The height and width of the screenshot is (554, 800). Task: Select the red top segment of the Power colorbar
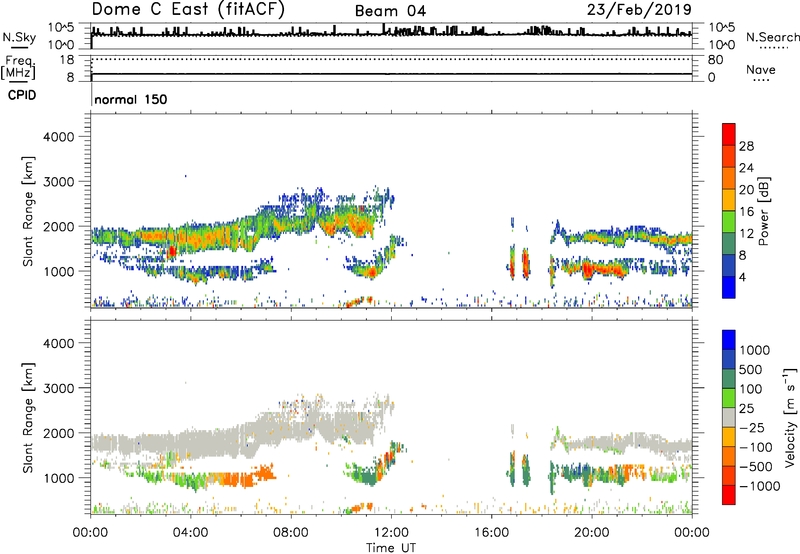729,134
